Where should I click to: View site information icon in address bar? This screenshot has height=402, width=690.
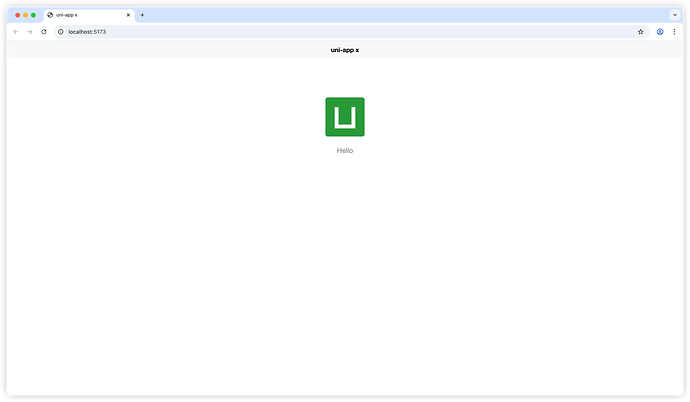(x=61, y=32)
